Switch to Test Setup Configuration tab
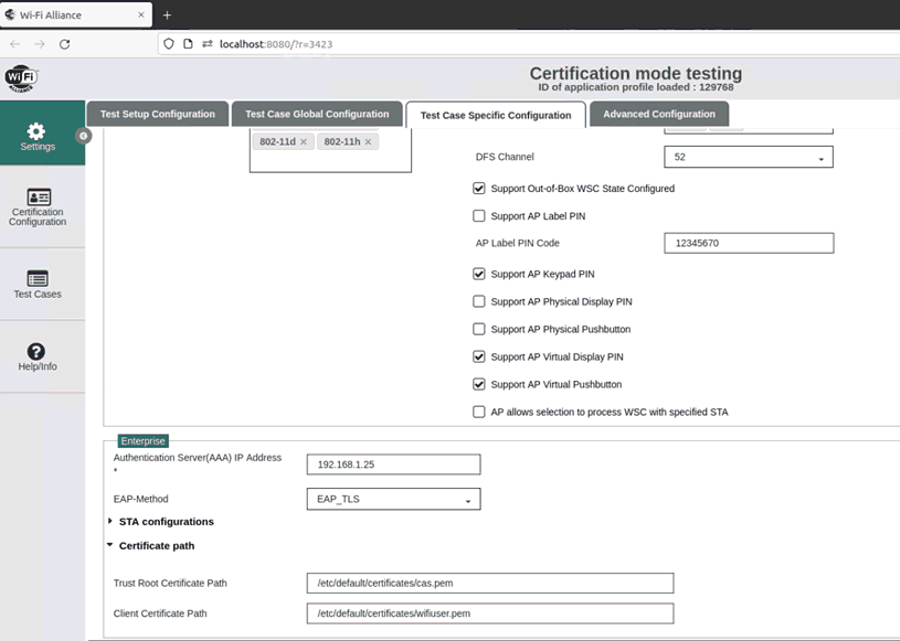Viewport: 900px width, 641px height. 157,114
